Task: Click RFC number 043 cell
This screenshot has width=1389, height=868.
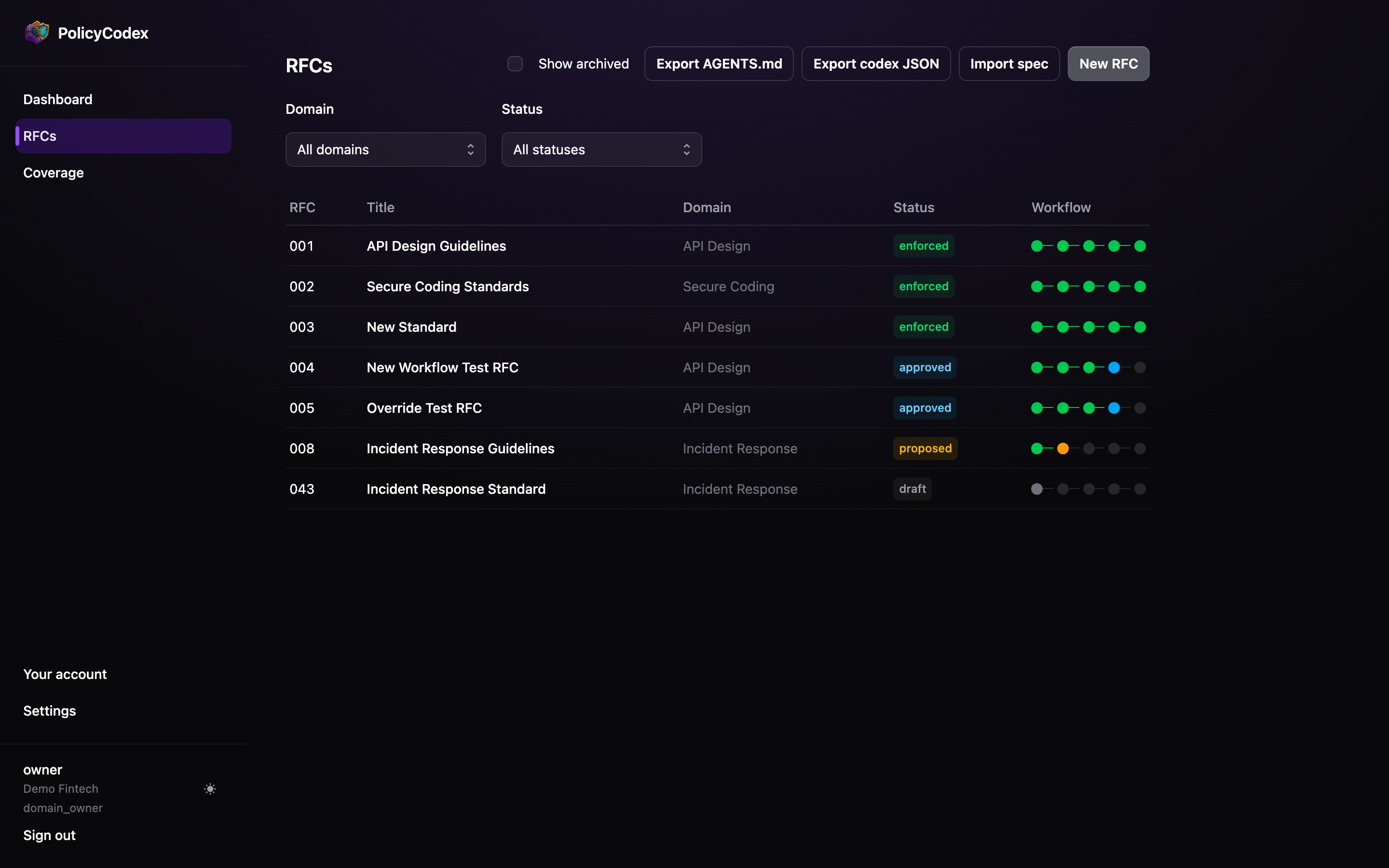Action: [302, 489]
